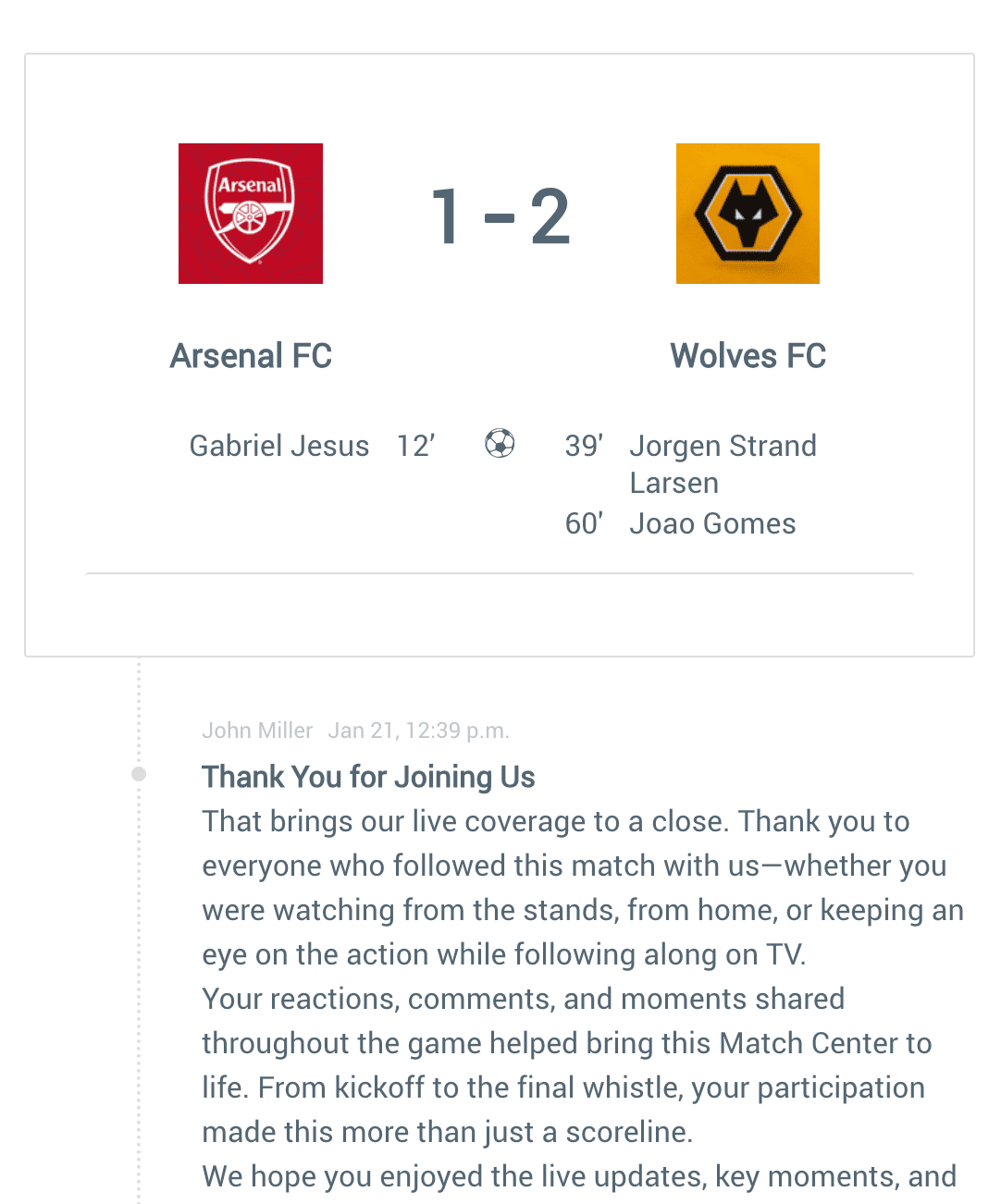Select goalscorer Jorgen Strand Larsen
The width and height of the screenshot is (1001, 1204).
tap(722, 464)
